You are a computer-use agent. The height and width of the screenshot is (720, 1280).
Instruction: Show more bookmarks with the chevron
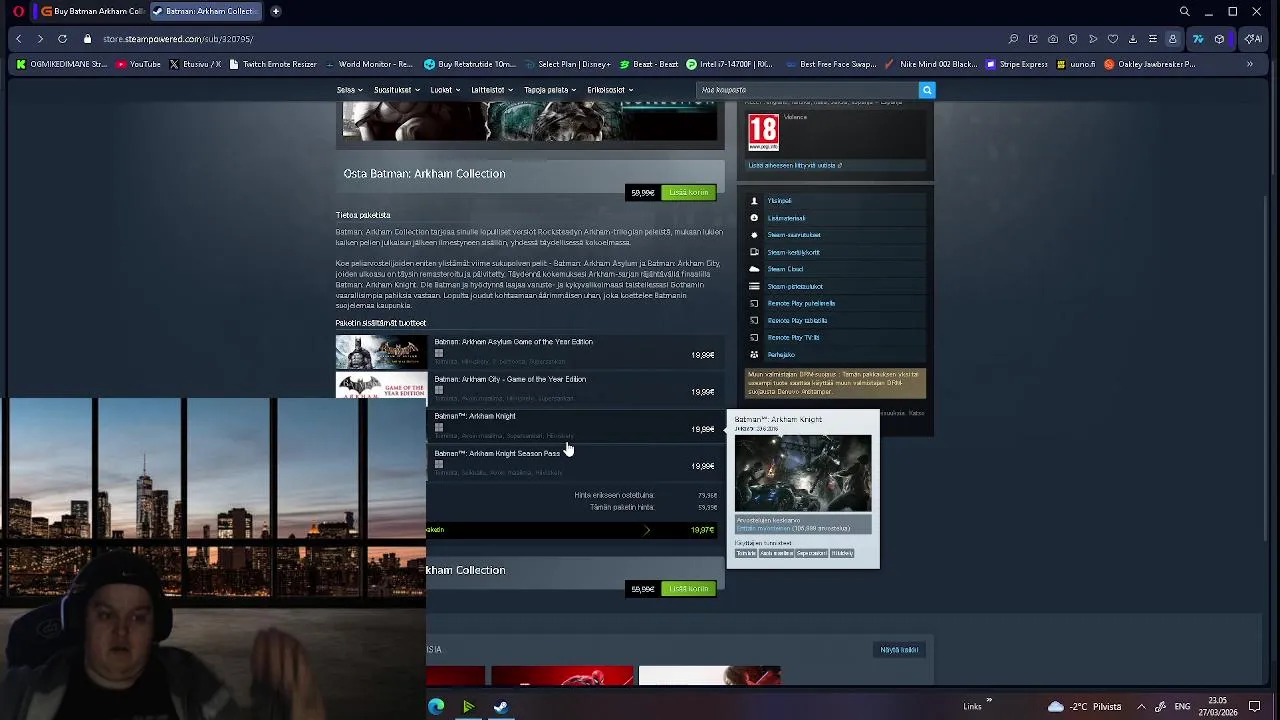[x=1249, y=64]
